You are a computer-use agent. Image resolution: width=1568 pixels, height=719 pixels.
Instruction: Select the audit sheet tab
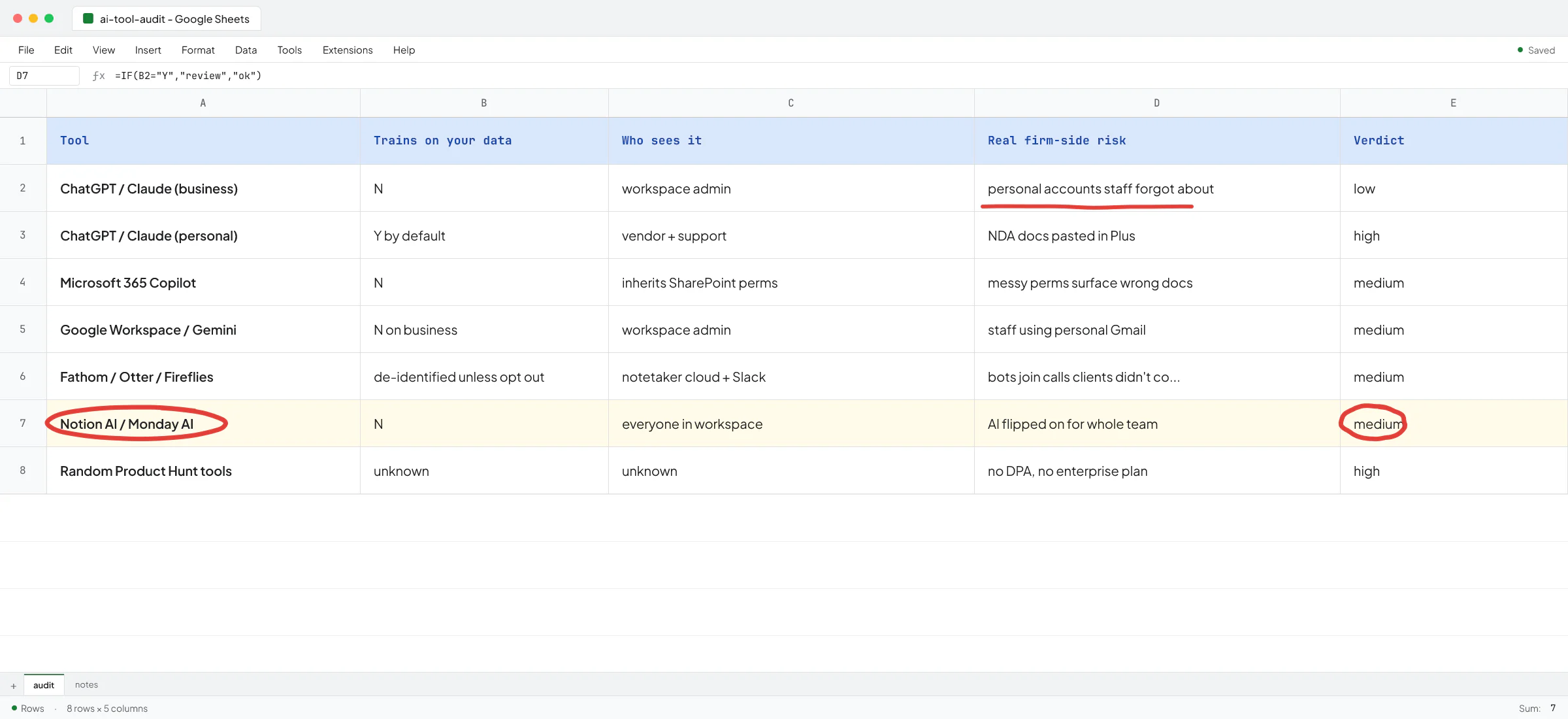[44, 685]
